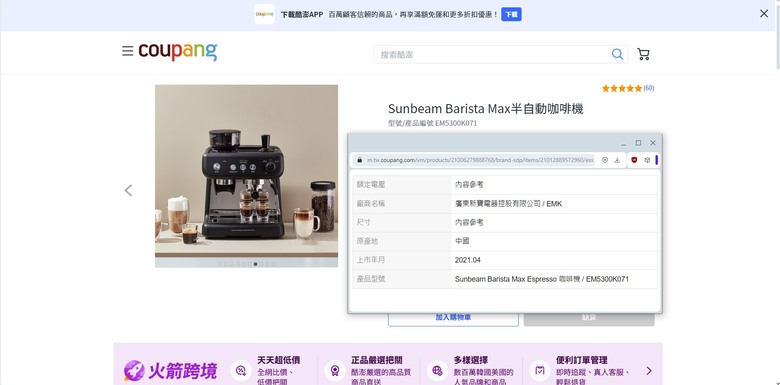Click the Coupang app icon in banner
Viewport: 780px width, 385px height.
(x=264, y=14)
